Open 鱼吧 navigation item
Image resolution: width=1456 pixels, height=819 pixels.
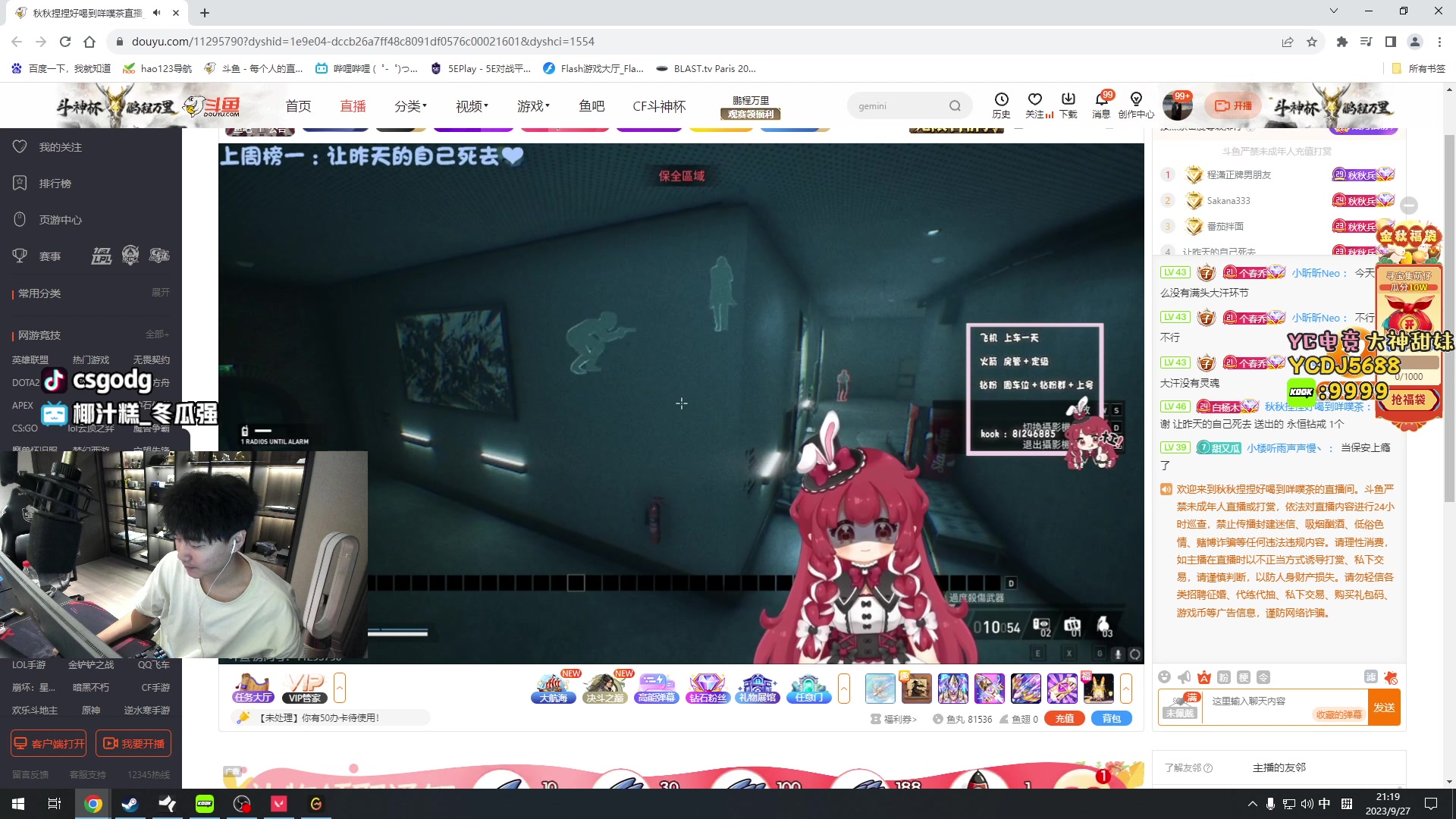[x=591, y=106]
